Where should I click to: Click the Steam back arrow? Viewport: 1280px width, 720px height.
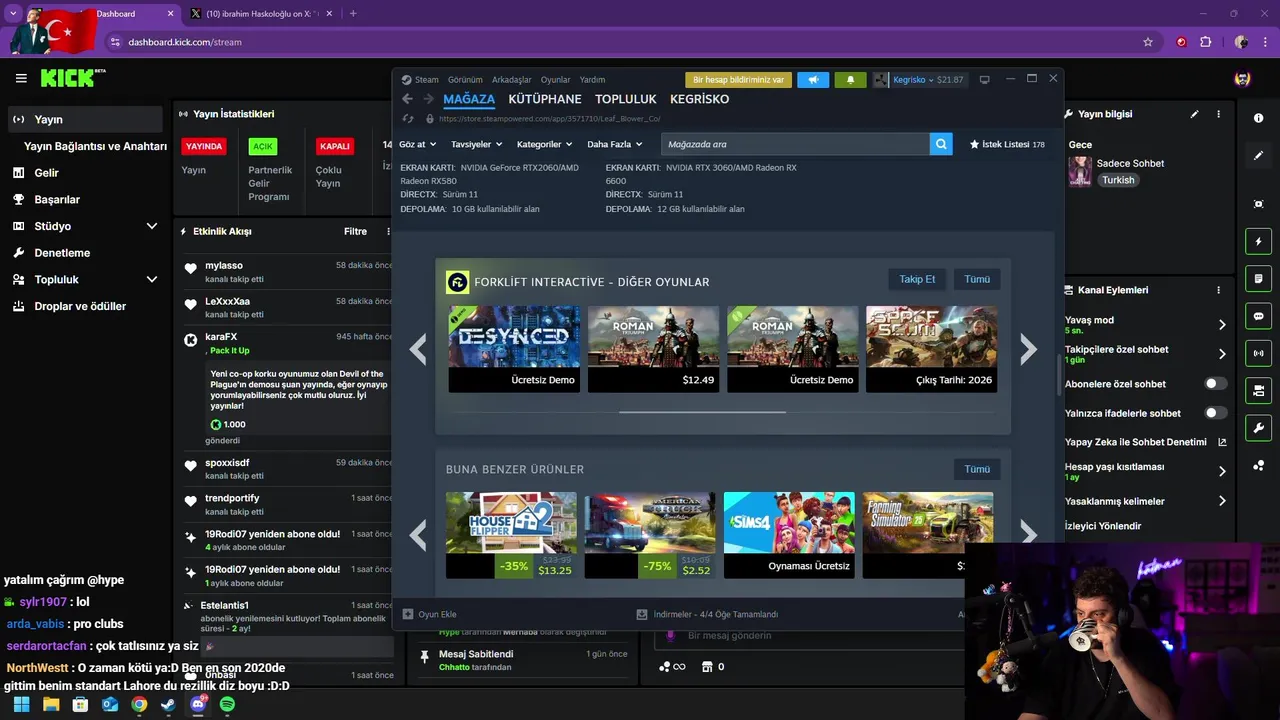pyautogui.click(x=407, y=99)
